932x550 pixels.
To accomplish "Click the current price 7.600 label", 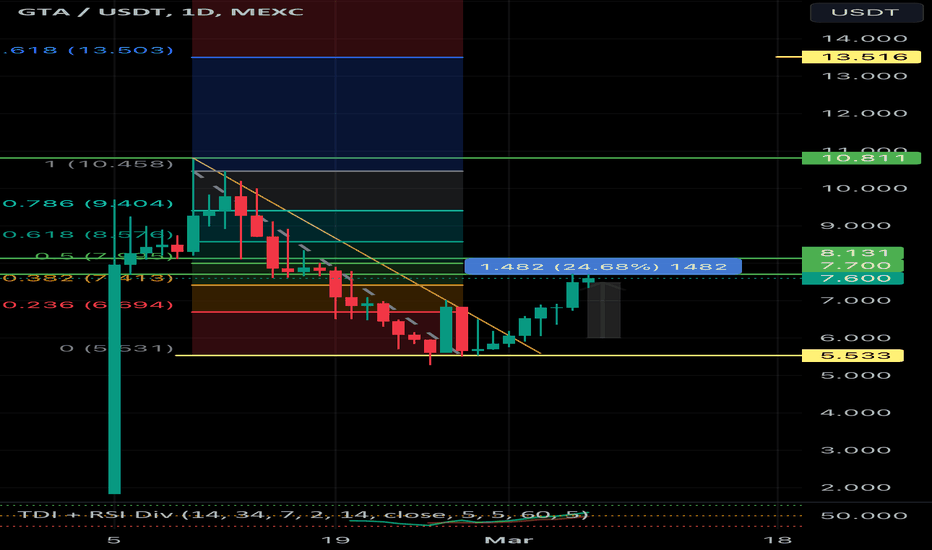I will click(x=852, y=278).
